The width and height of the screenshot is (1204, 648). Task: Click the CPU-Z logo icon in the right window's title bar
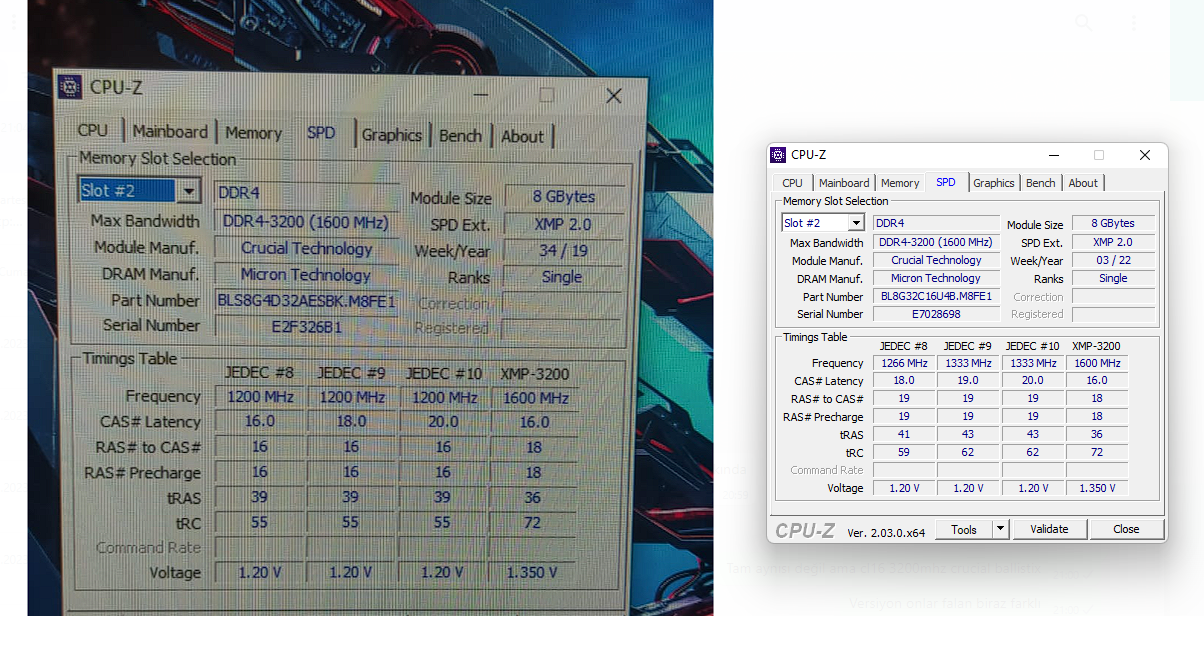pos(778,155)
